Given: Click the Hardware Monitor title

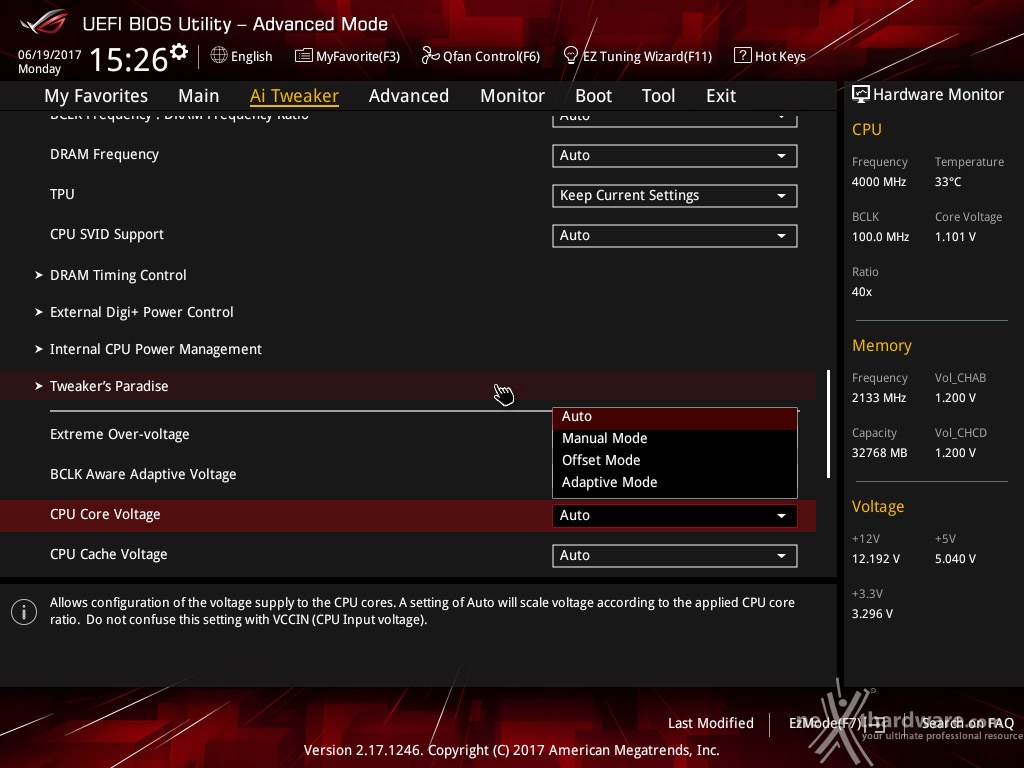Looking at the screenshot, I should click(938, 95).
